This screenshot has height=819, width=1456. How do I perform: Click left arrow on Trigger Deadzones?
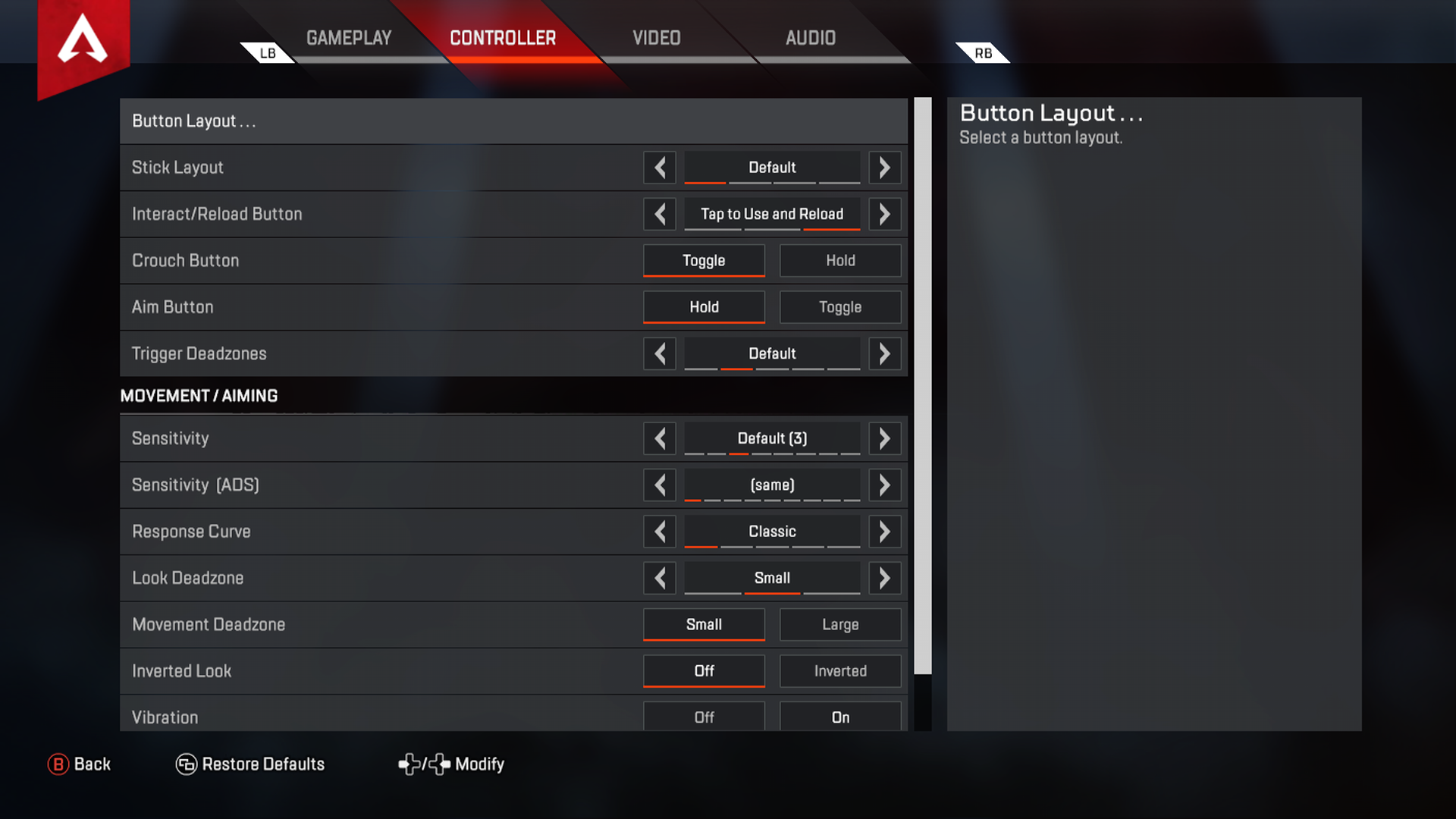coord(660,353)
